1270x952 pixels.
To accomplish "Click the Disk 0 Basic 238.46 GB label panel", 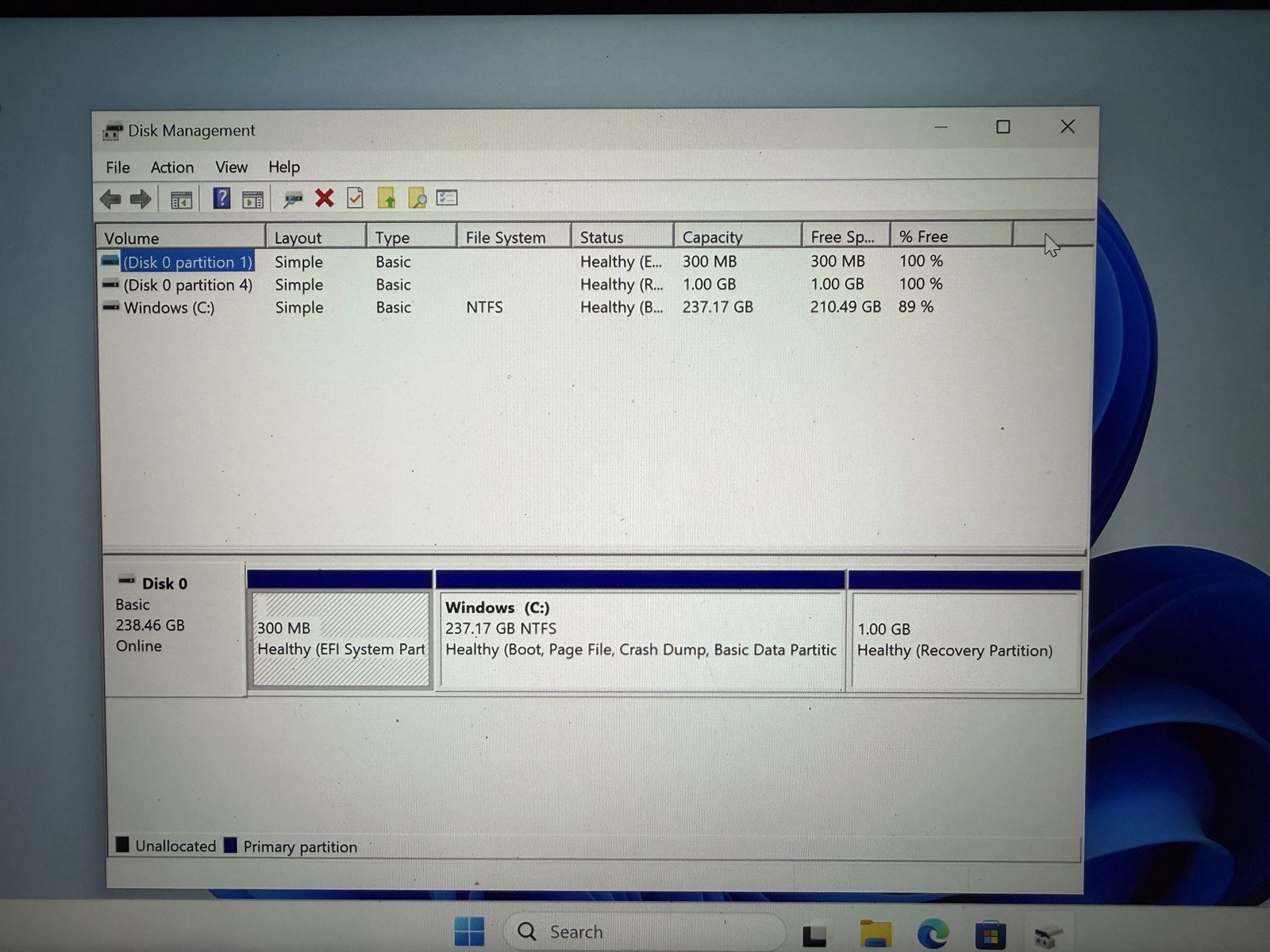I will [175, 629].
